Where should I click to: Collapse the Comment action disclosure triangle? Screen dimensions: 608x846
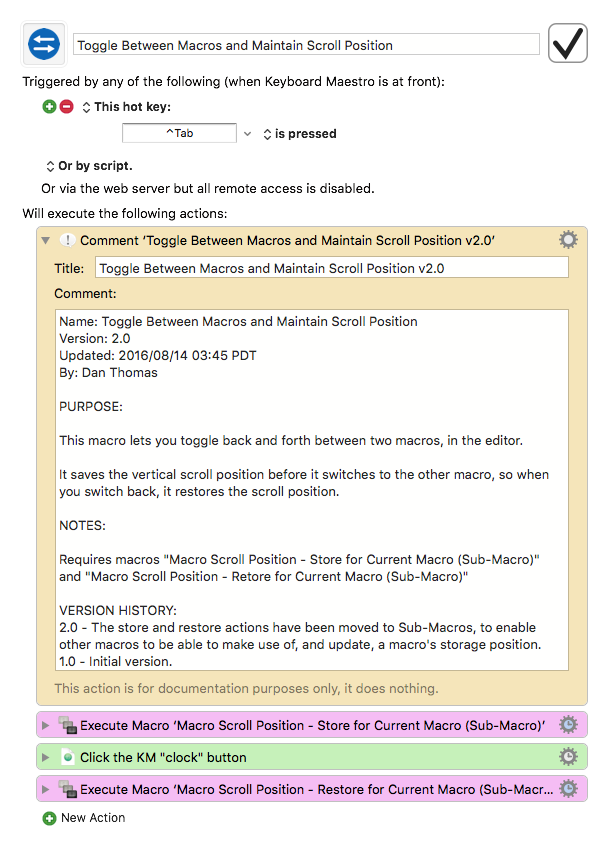[x=46, y=241]
